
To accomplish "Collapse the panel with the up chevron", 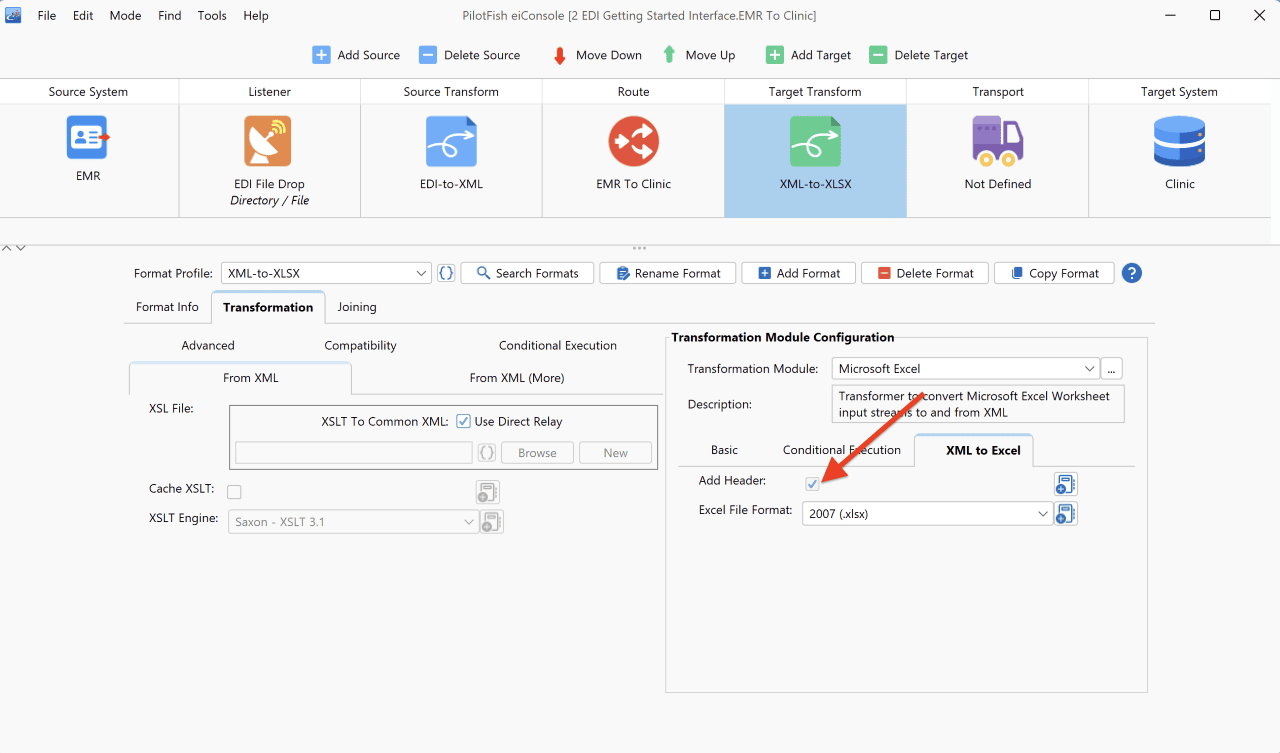I will click(7, 247).
